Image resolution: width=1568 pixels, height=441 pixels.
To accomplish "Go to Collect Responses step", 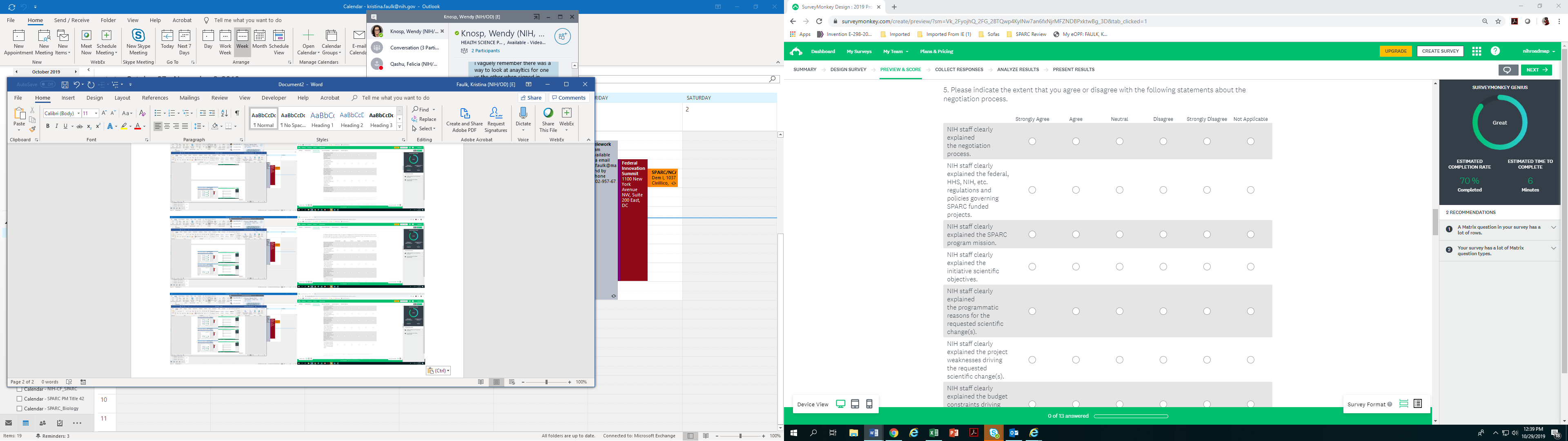I will [x=959, y=69].
